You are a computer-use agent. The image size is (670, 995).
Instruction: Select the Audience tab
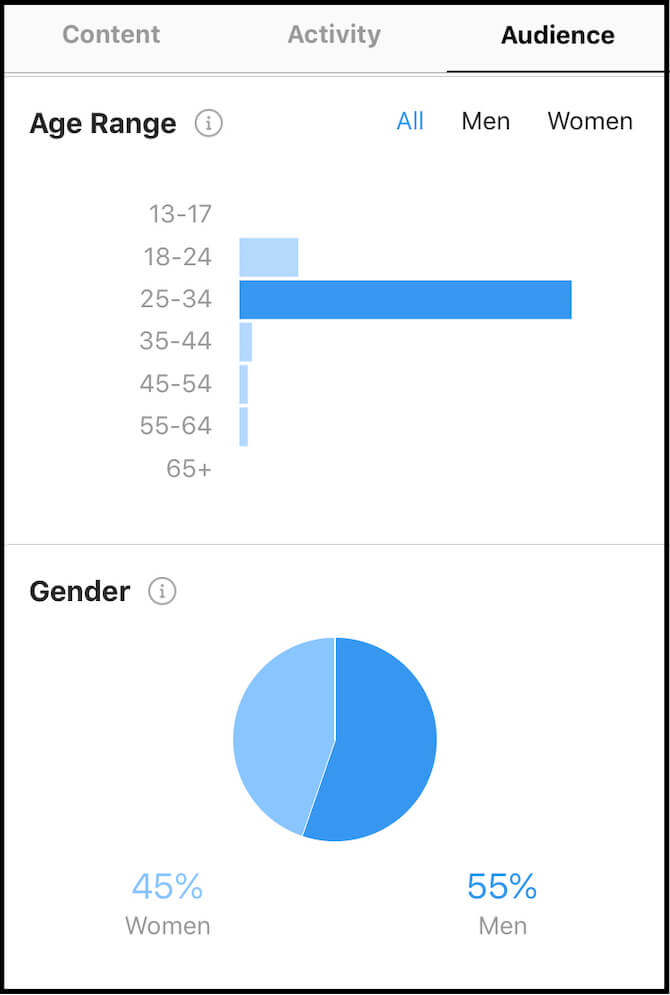tap(557, 35)
